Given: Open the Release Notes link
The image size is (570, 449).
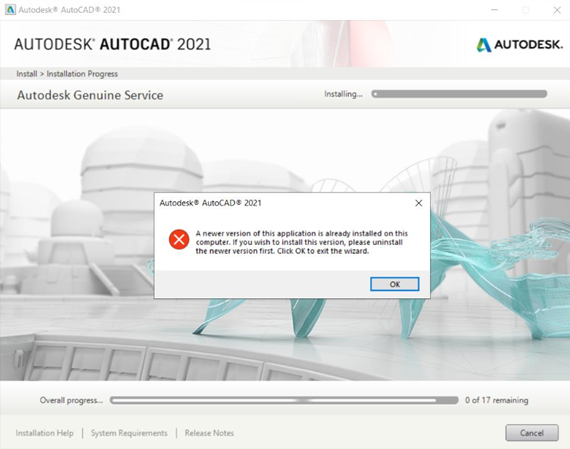Looking at the screenshot, I should click(209, 433).
